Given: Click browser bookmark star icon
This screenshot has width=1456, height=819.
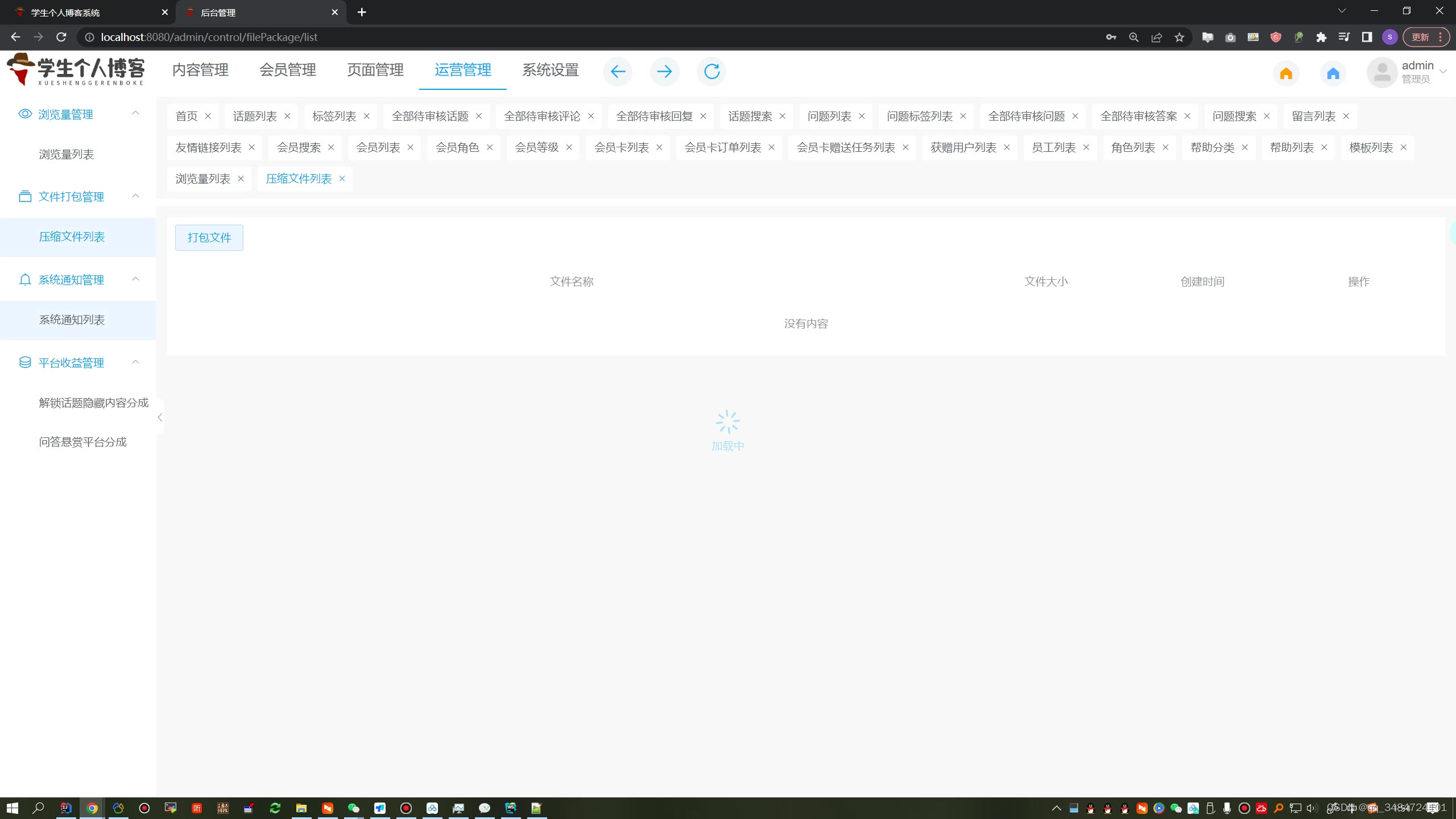Looking at the screenshot, I should 1180,38.
